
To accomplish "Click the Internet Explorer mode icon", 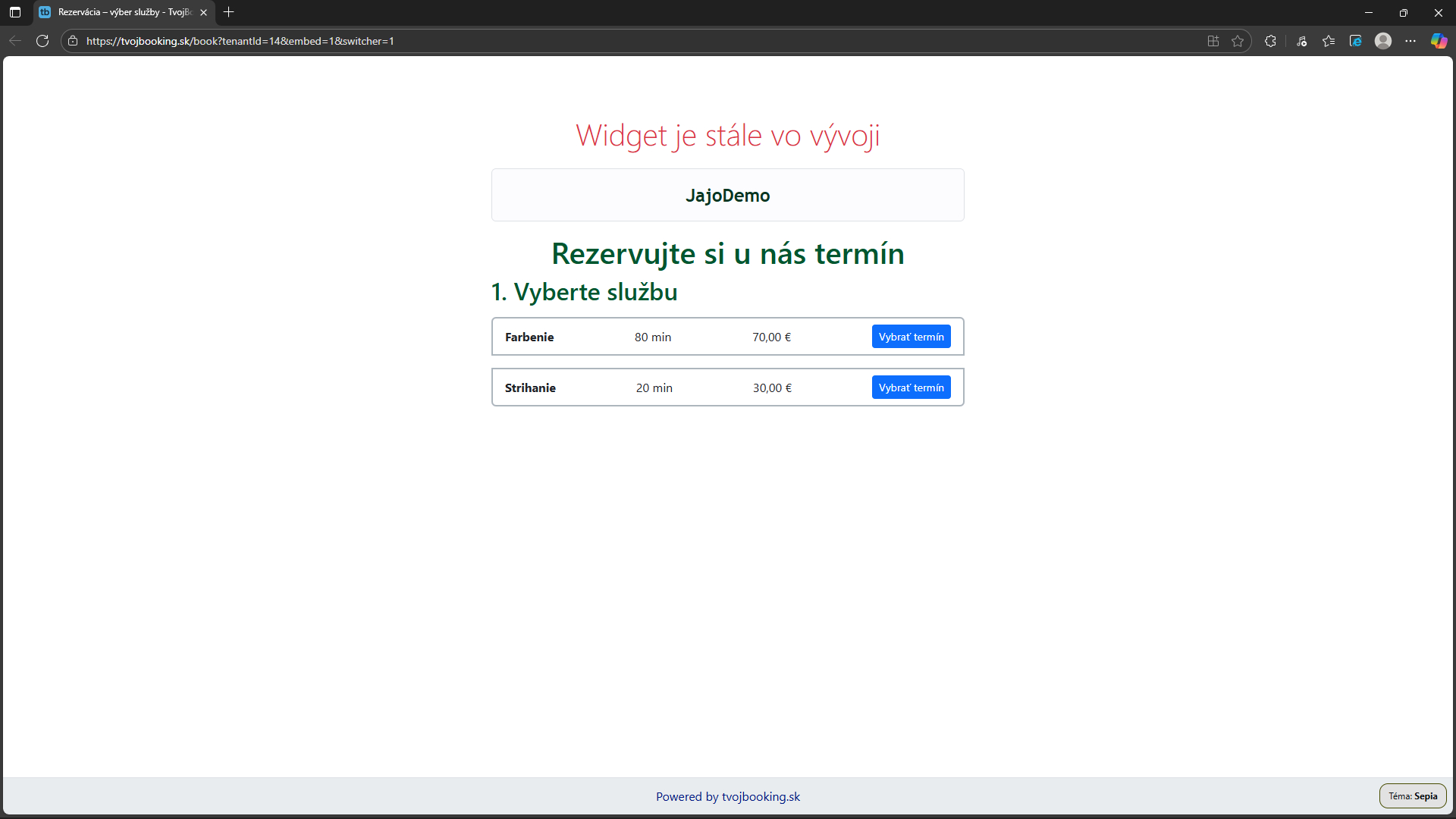I will coord(1356,41).
